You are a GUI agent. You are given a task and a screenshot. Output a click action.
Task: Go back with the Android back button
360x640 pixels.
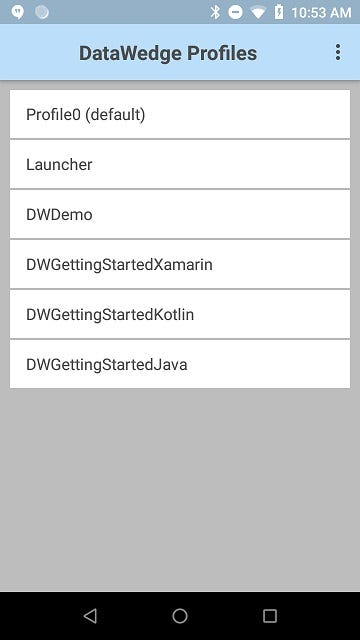click(90, 616)
